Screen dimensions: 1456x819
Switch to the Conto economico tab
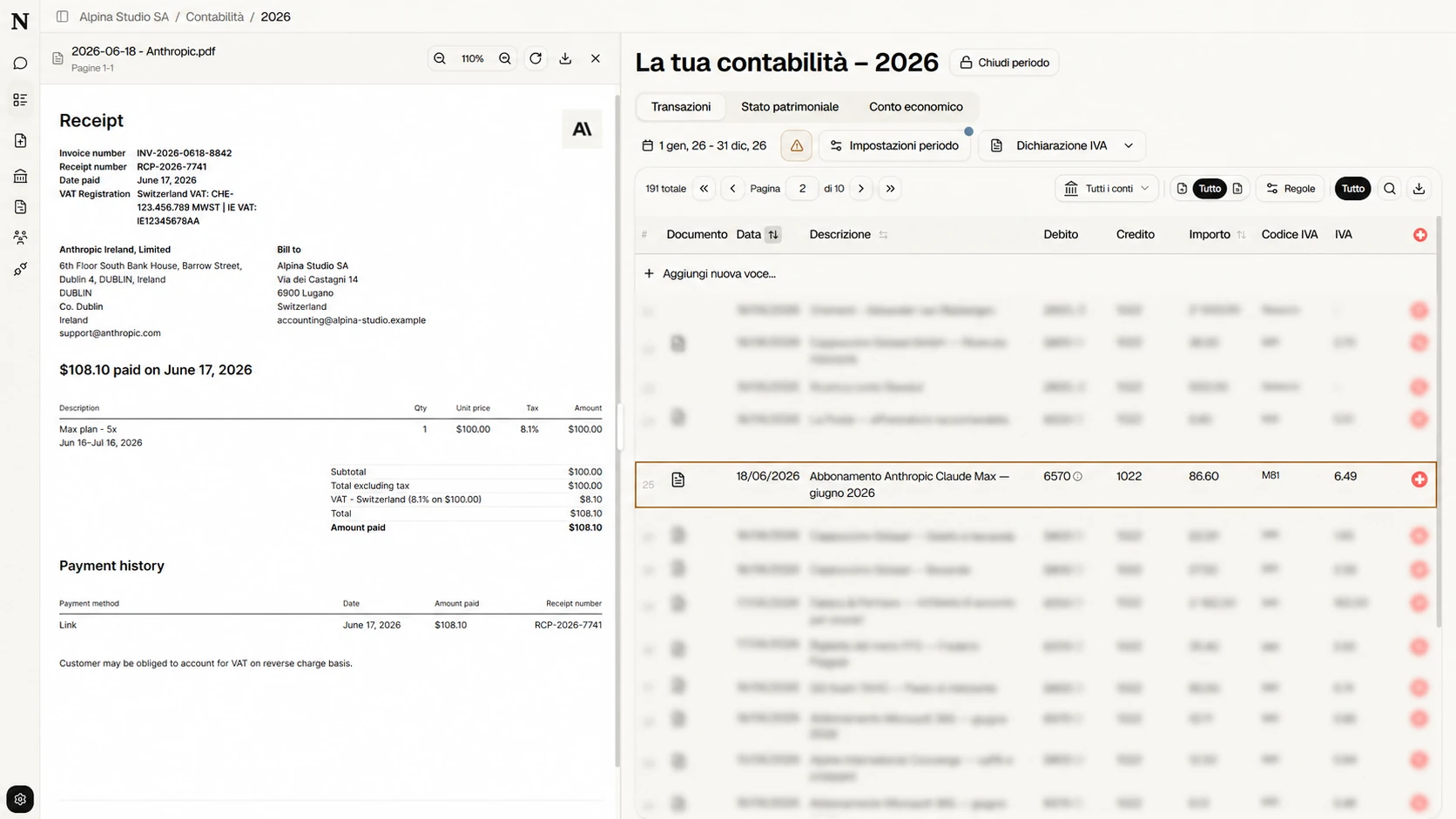point(916,107)
